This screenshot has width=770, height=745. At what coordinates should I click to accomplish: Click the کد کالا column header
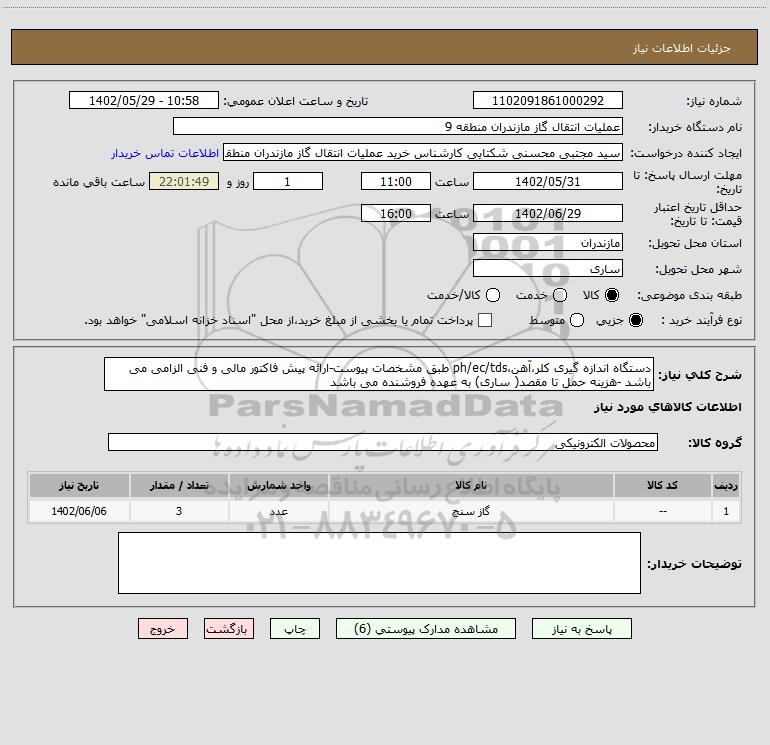click(x=663, y=485)
